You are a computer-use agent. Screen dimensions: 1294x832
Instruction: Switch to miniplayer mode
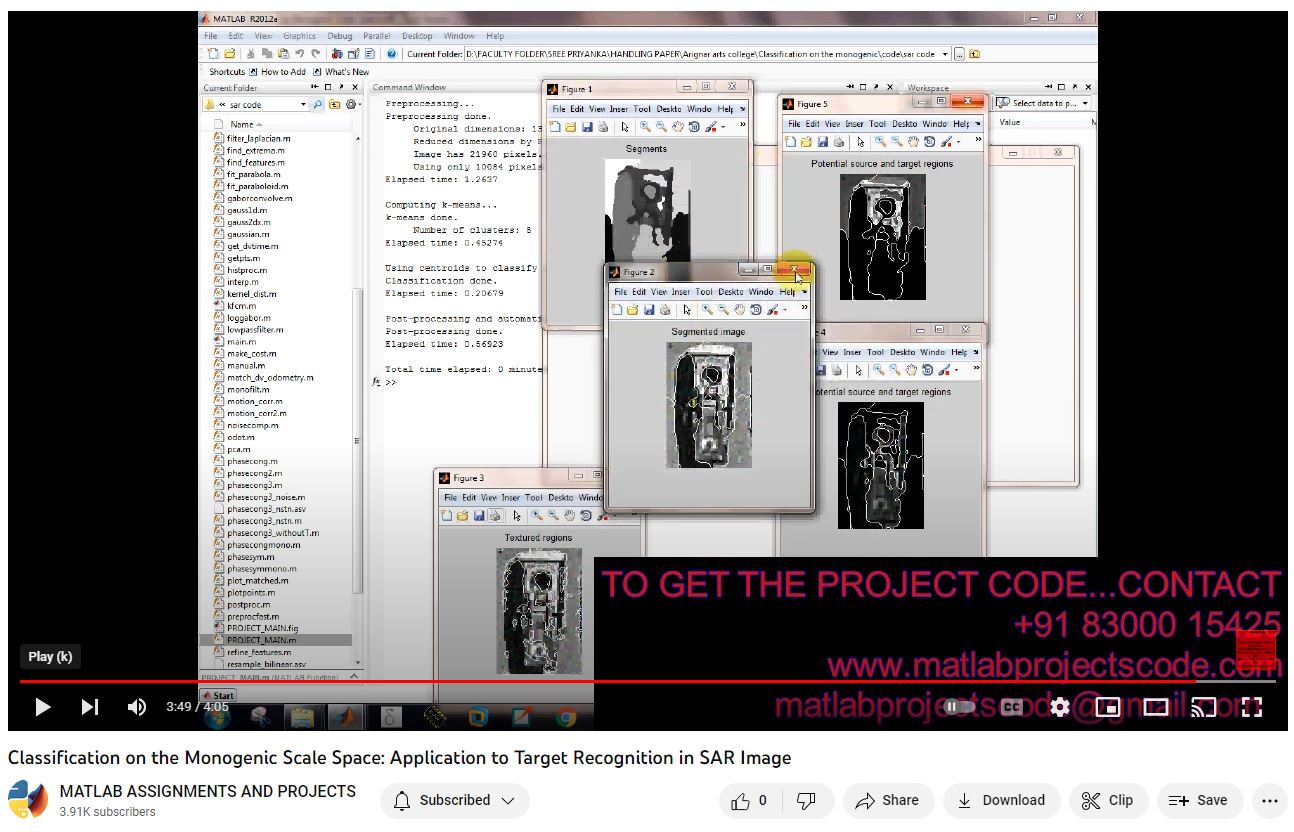click(x=1108, y=707)
